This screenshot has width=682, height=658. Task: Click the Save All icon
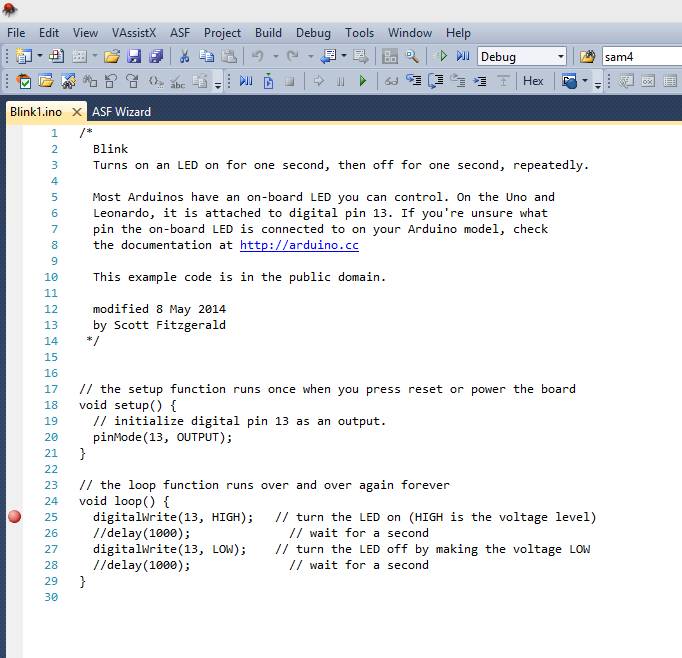click(x=156, y=57)
